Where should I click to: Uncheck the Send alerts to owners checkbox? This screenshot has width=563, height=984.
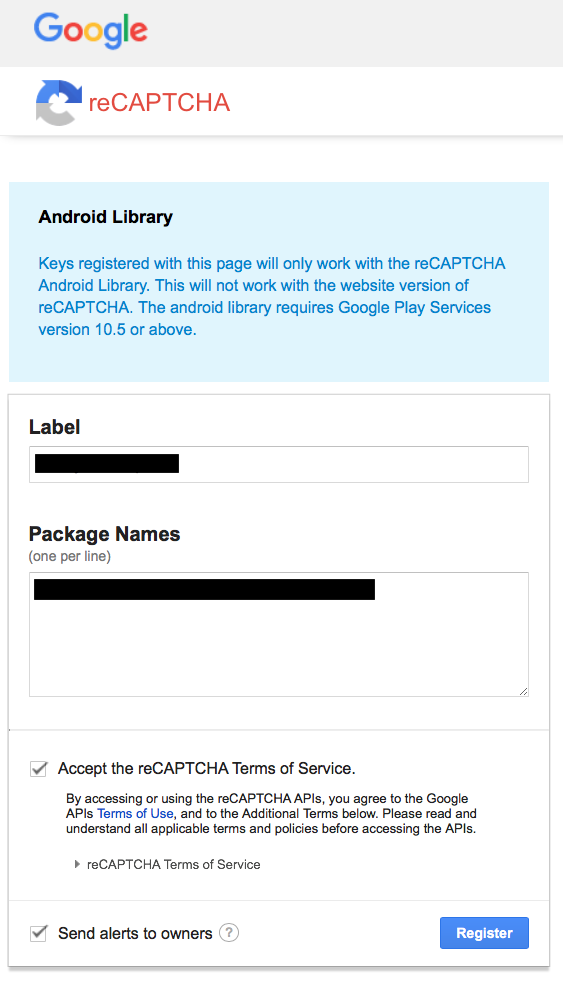(x=39, y=933)
